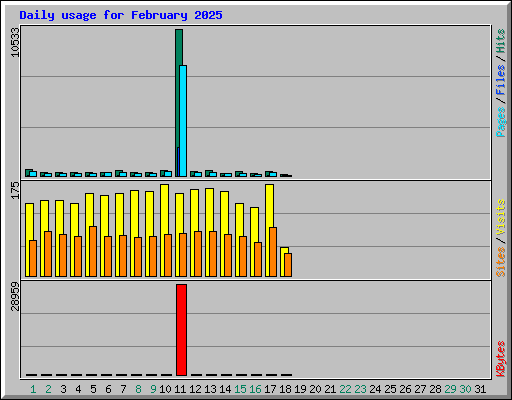
Task: Click the yellow 'Visits' legend label
Action: (500, 218)
